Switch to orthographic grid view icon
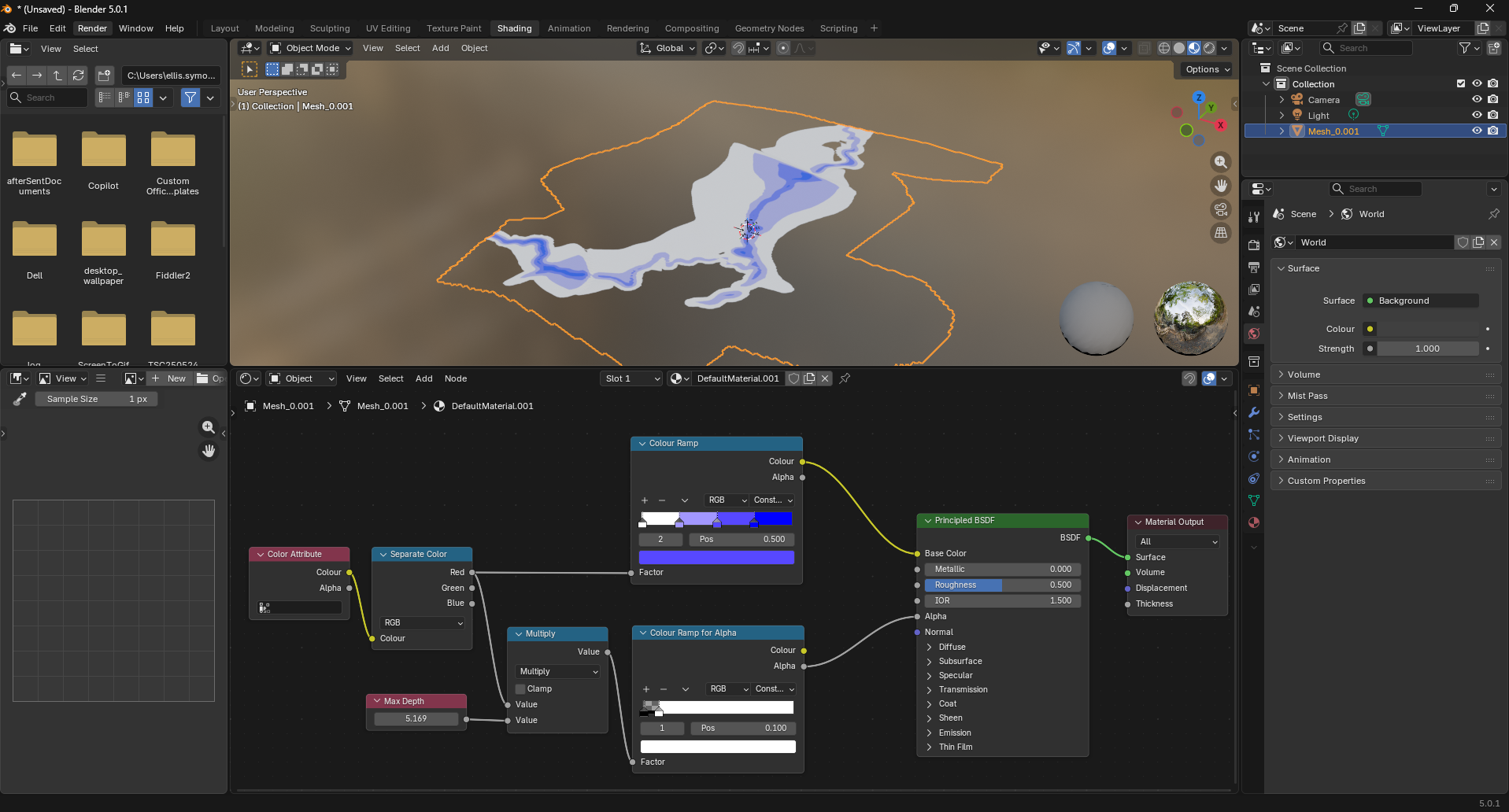Image resolution: width=1509 pixels, height=812 pixels. (x=1220, y=233)
